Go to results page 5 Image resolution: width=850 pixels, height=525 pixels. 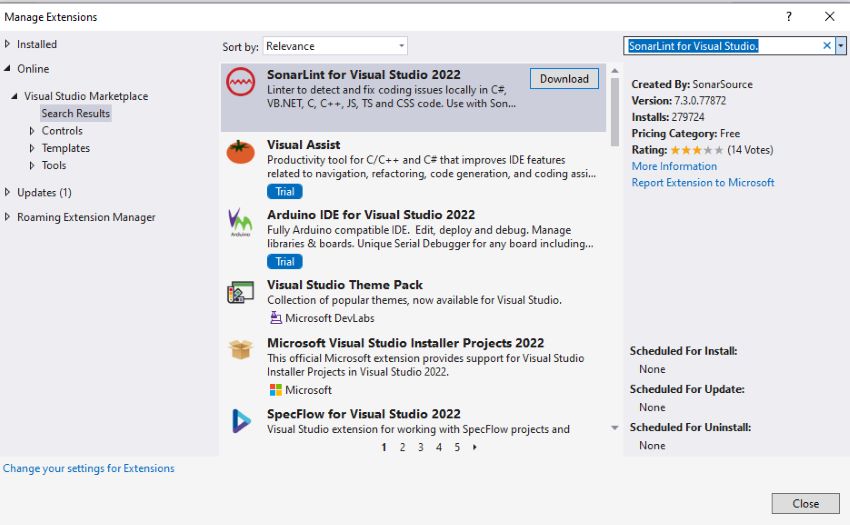(457, 447)
